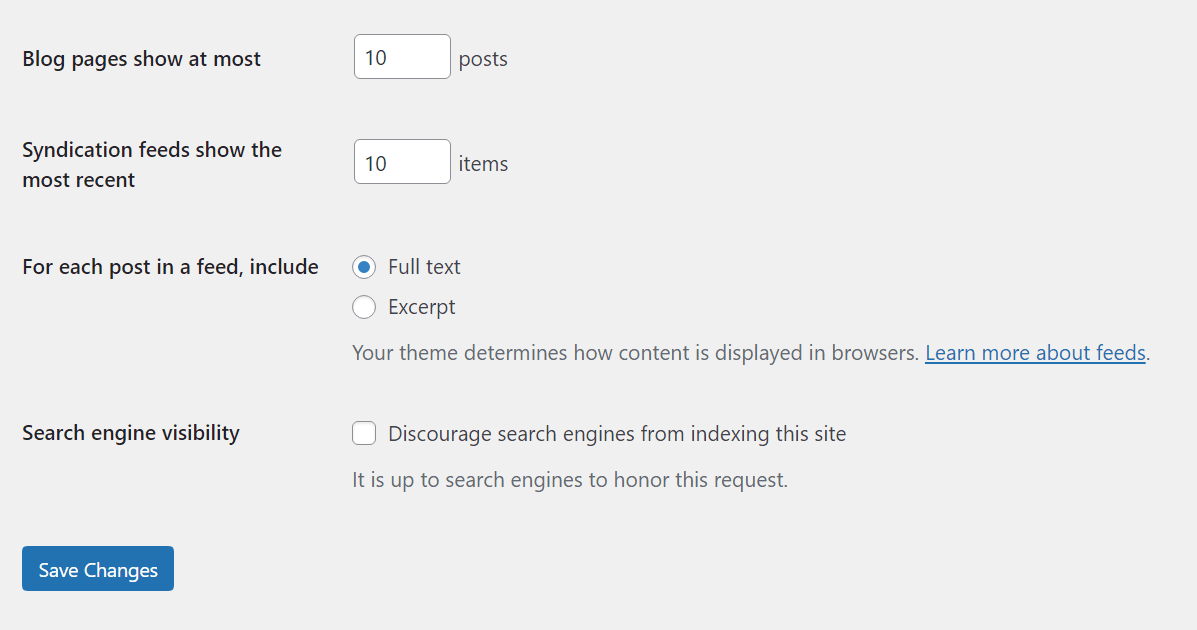Enable the "Discourage search engines" checkbox
This screenshot has width=1197, height=630.
click(x=364, y=434)
